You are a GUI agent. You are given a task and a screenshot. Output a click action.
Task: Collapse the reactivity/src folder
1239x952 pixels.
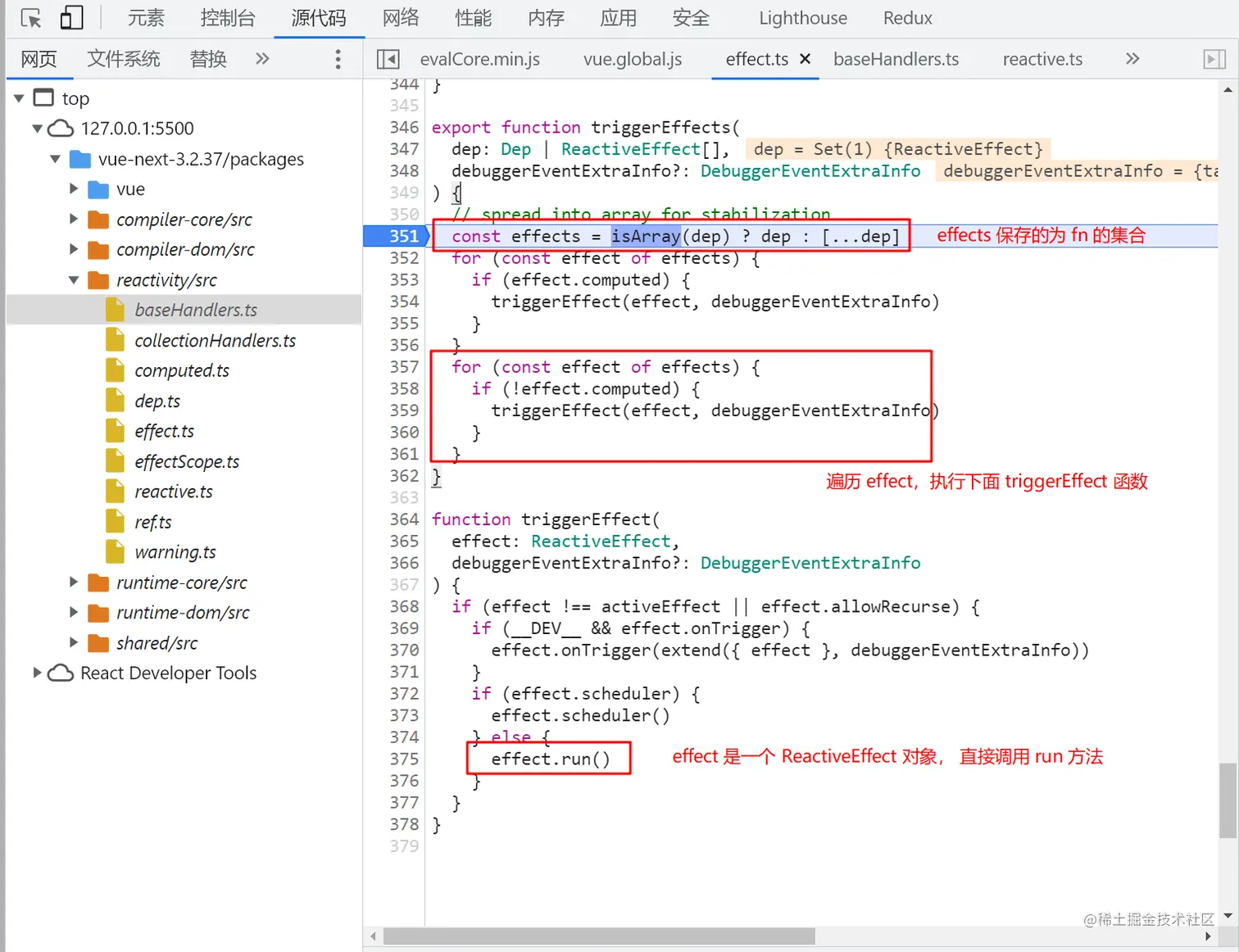click(74, 280)
